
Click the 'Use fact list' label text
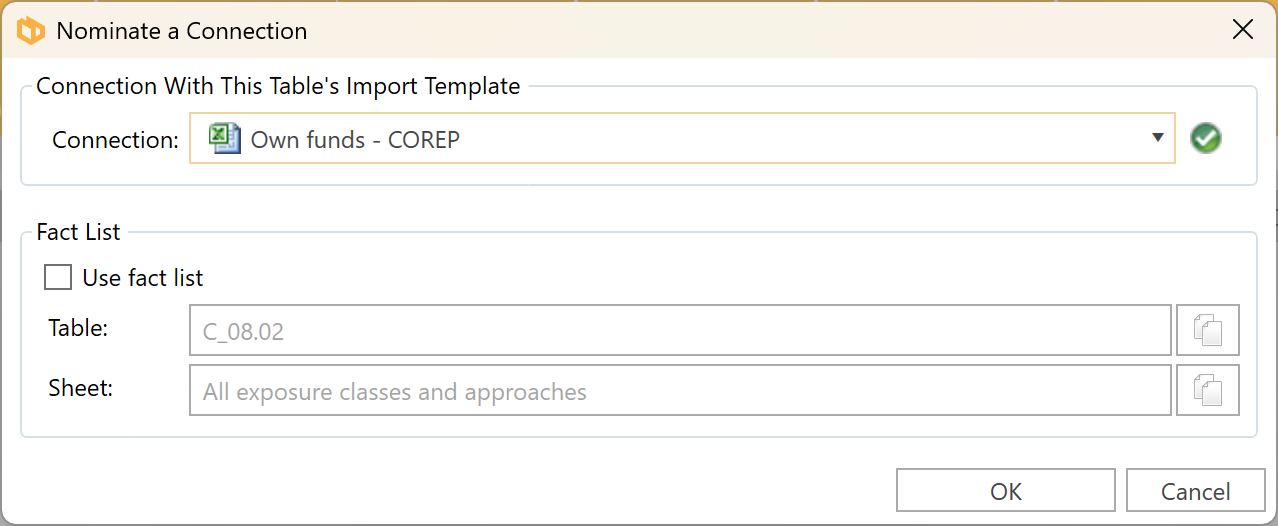click(143, 278)
